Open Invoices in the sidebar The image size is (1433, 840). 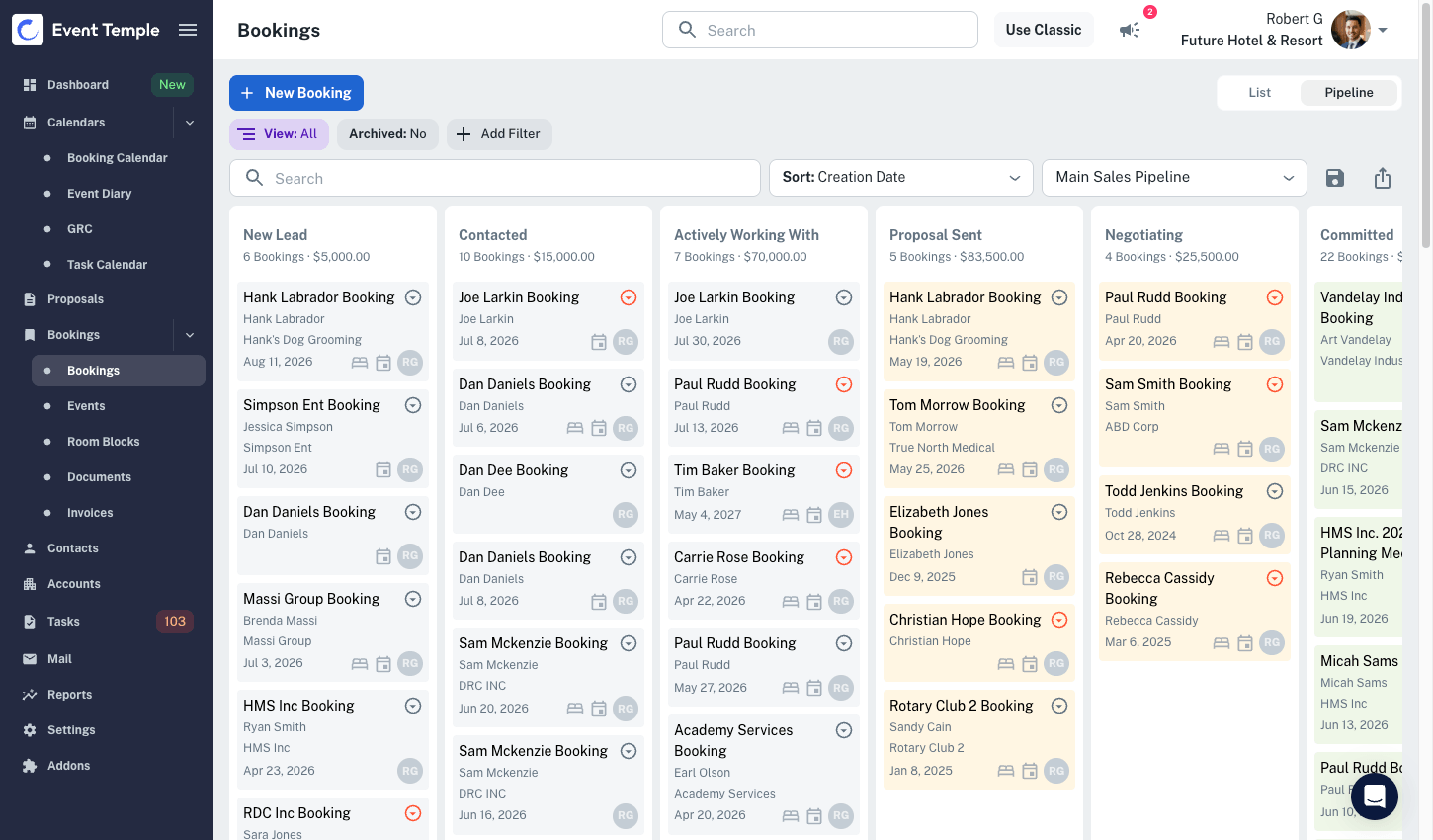click(90, 513)
